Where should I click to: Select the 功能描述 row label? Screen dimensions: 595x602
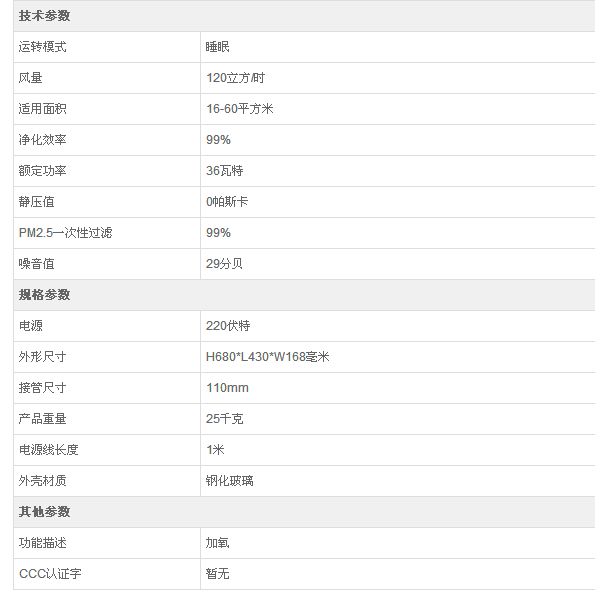pyautogui.click(x=43, y=543)
